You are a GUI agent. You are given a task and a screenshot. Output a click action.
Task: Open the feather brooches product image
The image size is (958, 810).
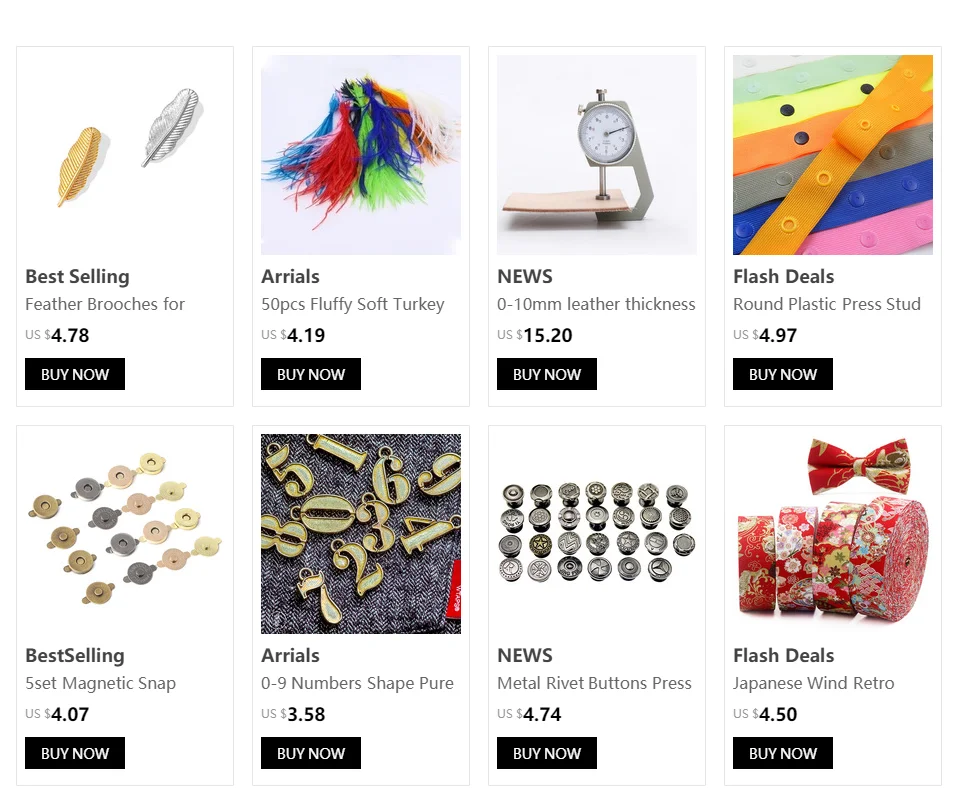click(125, 155)
